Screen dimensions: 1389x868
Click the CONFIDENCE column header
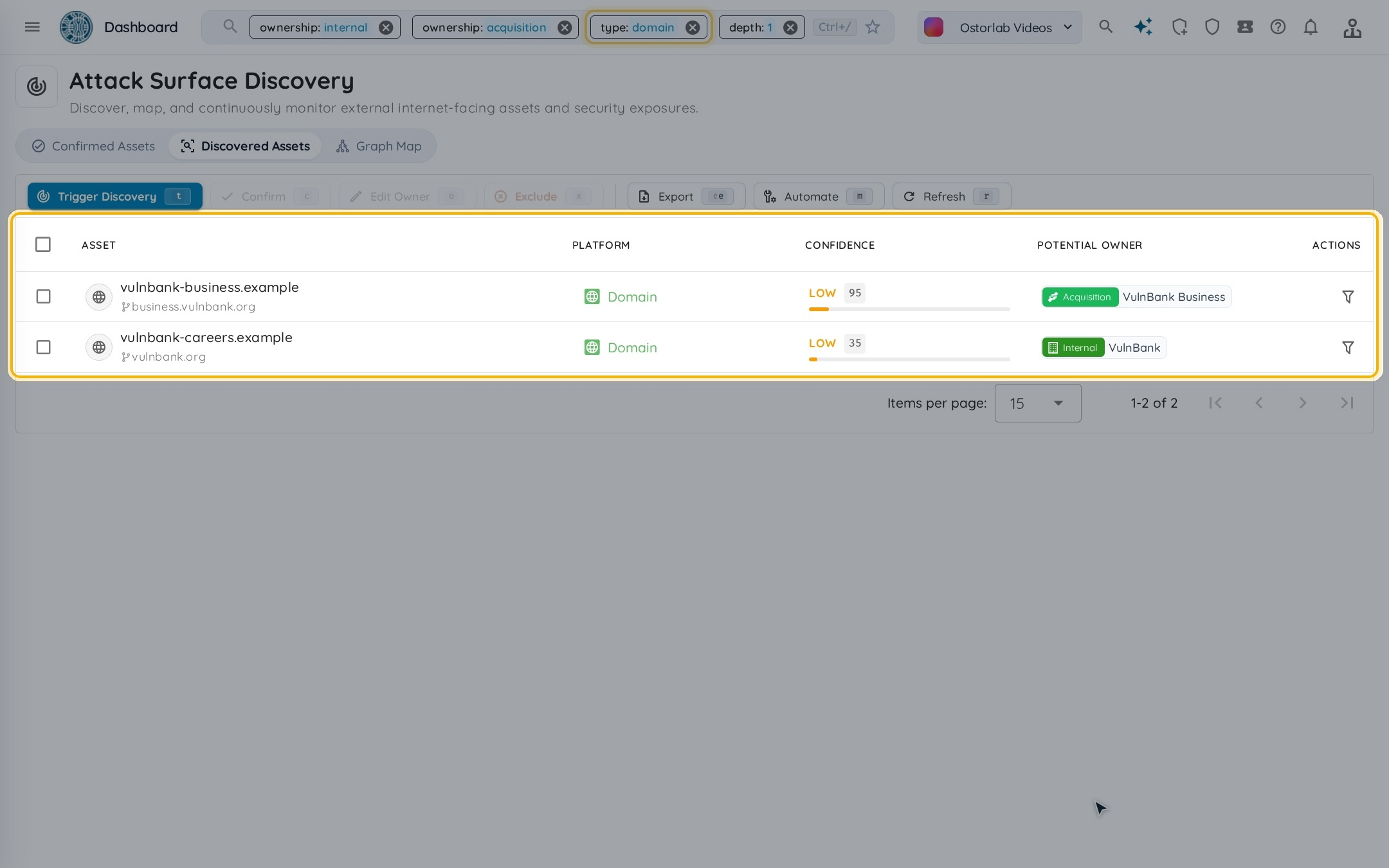click(840, 245)
